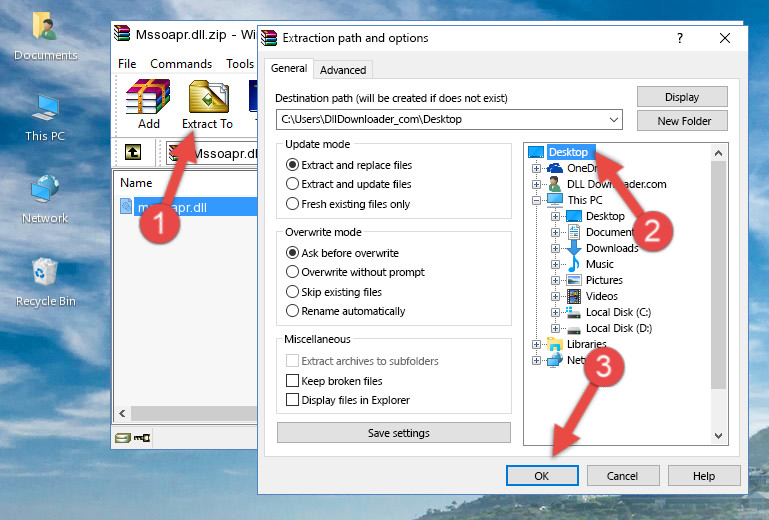This screenshot has height=520, width=769.
Task: Select Skip existing files option
Action: click(x=333, y=292)
